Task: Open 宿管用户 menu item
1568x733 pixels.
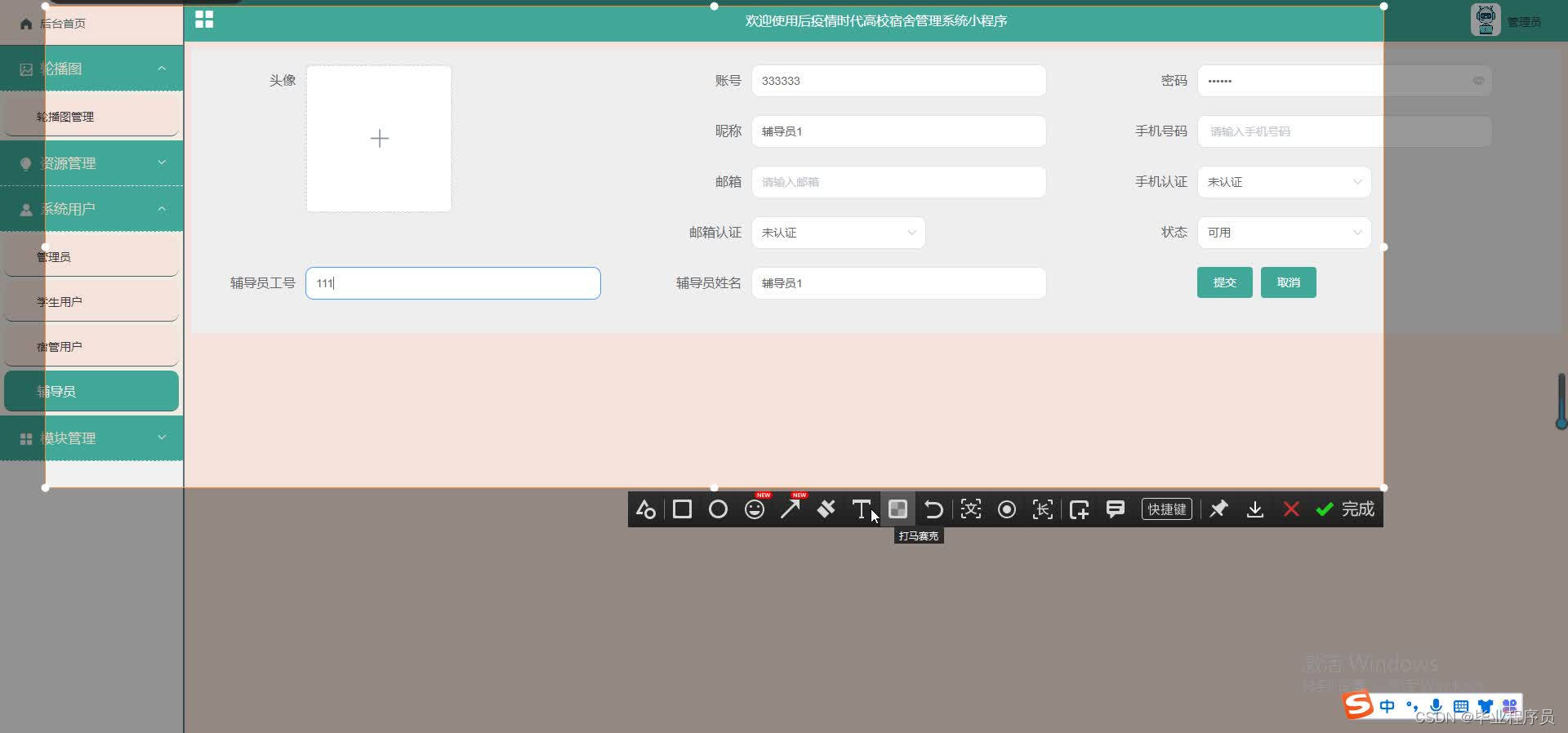Action: coord(91,346)
